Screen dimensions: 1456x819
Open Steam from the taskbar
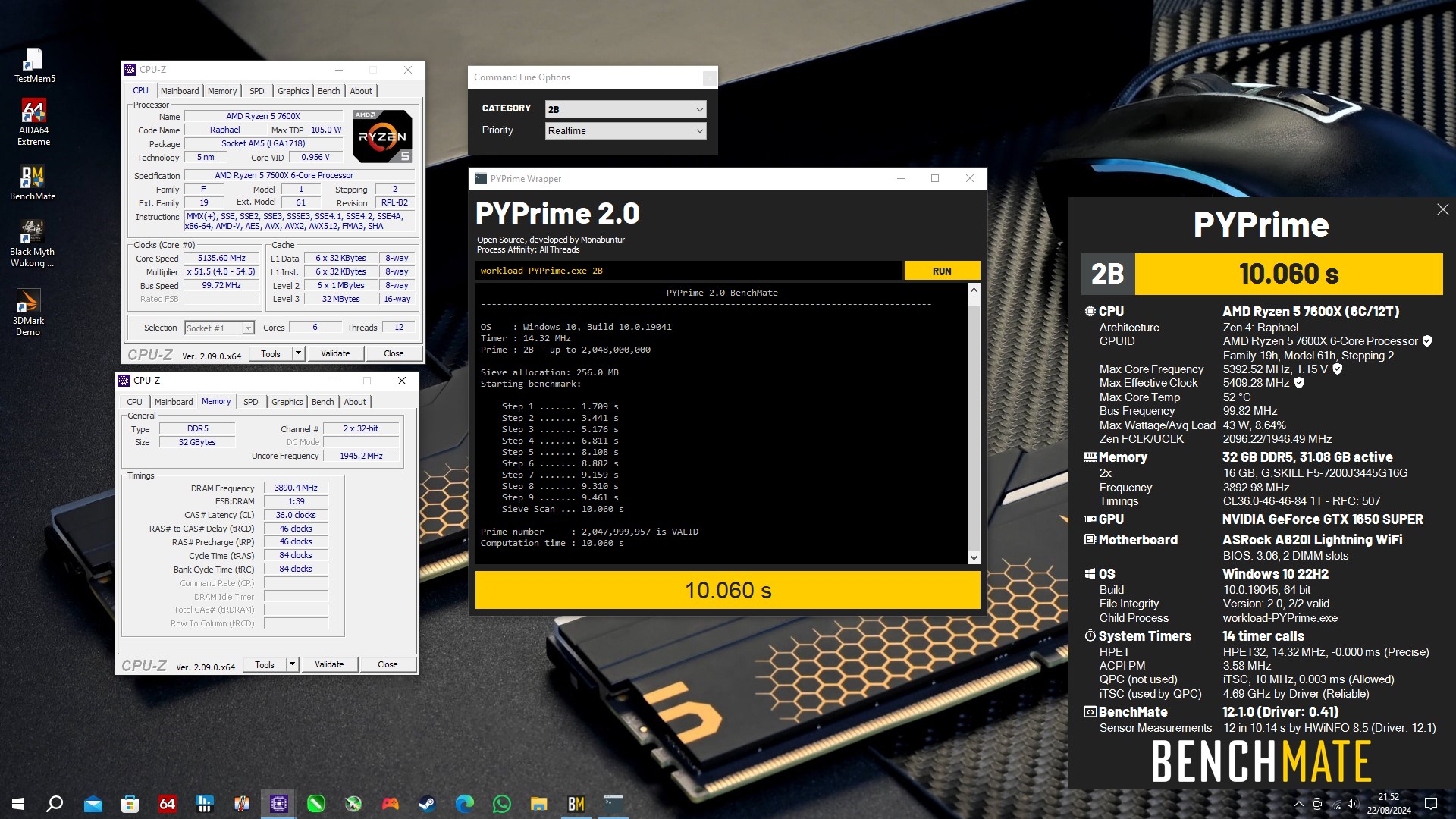click(x=428, y=804)
